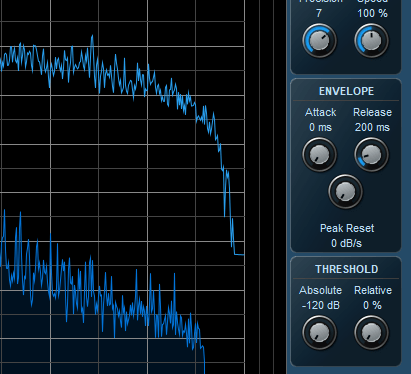This screenshot has height=374, width=411.
Task: Click the Attack value 0 ms
Action: (320, 127)
